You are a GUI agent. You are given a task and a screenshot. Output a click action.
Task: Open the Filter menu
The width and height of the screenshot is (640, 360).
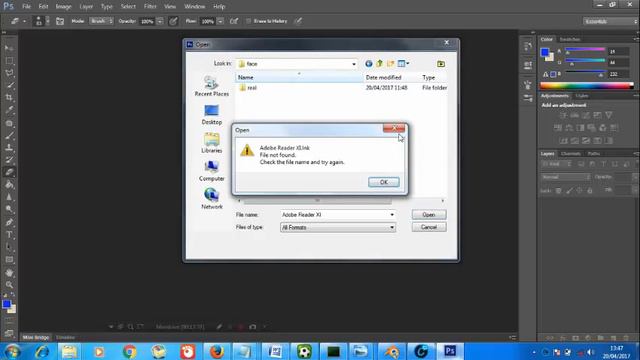(150, 7)
